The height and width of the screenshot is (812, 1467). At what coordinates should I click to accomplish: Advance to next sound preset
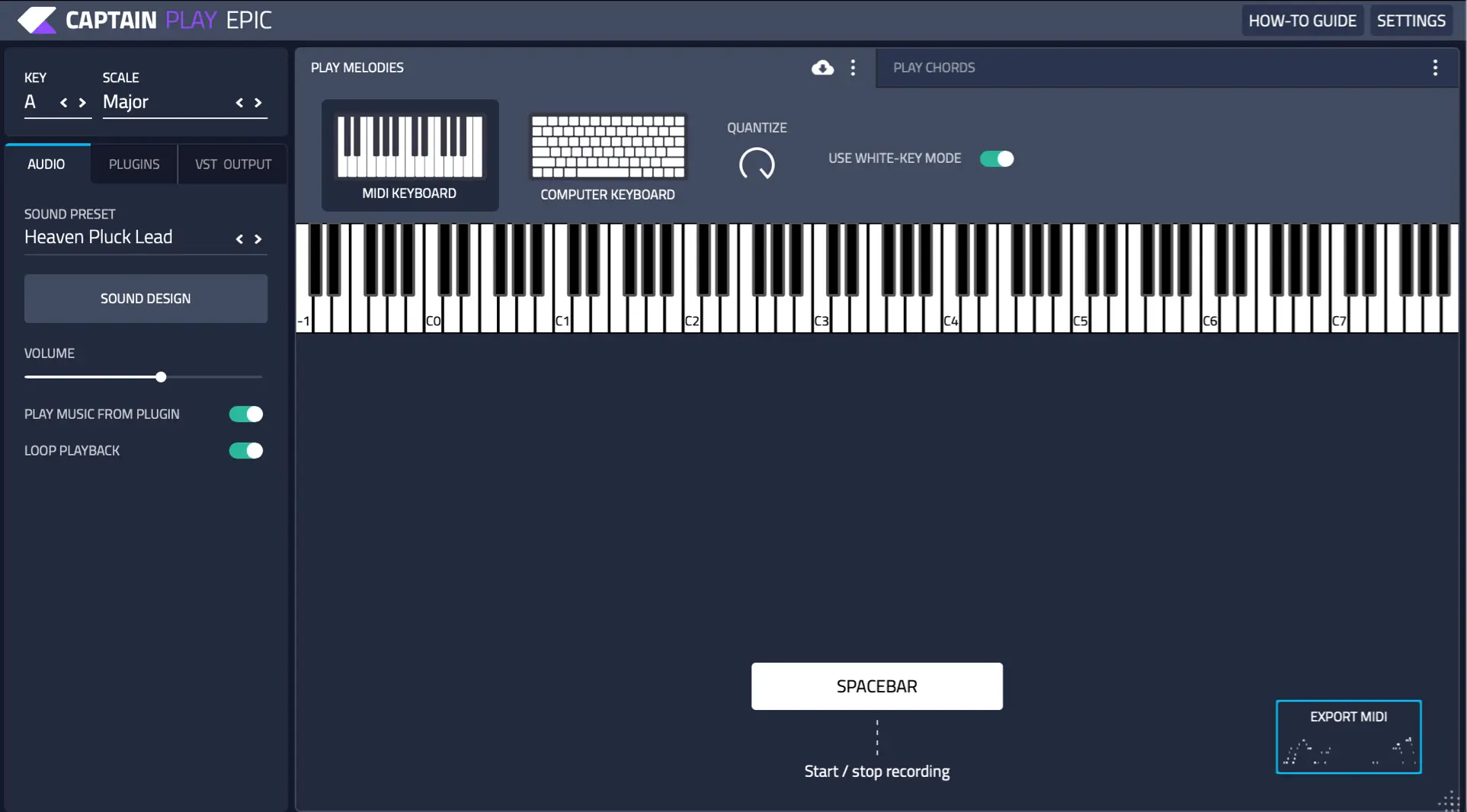point(258,239)
